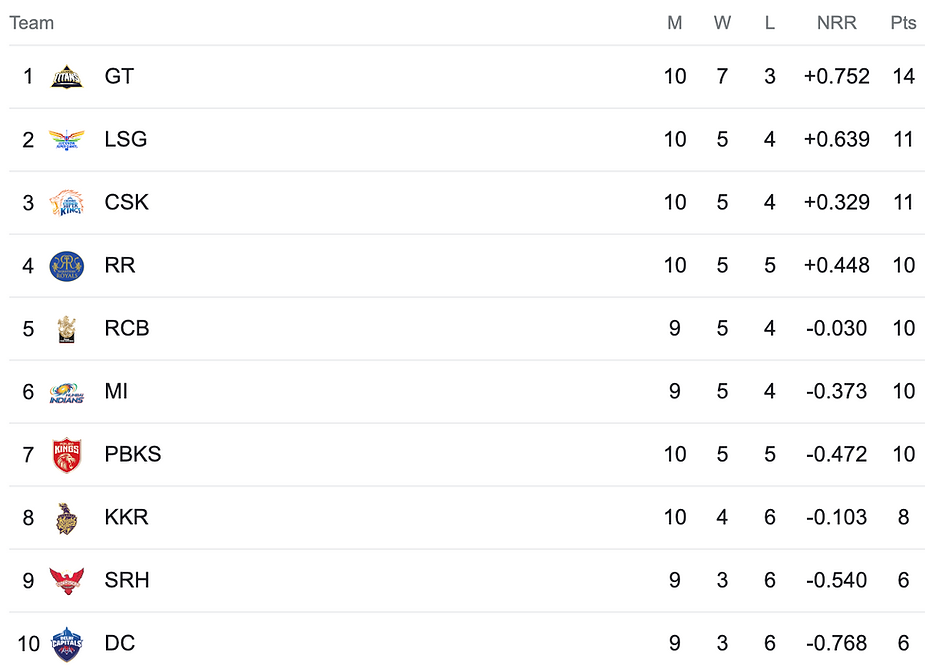Click the Rajasthan Royals logo
This screenshot has width=925, height=668.
(x=67, y=266)
